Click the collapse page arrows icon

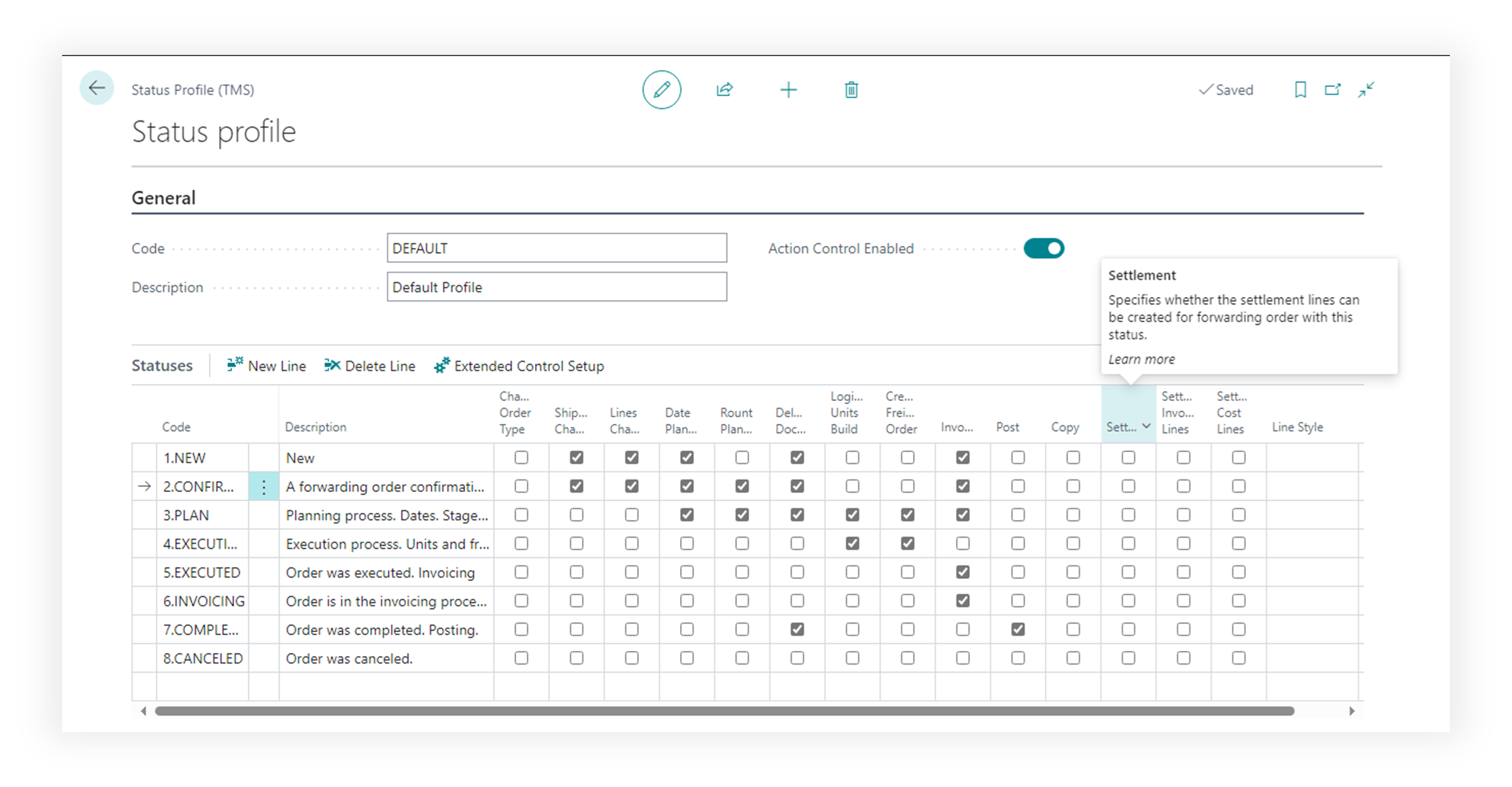1366,90
